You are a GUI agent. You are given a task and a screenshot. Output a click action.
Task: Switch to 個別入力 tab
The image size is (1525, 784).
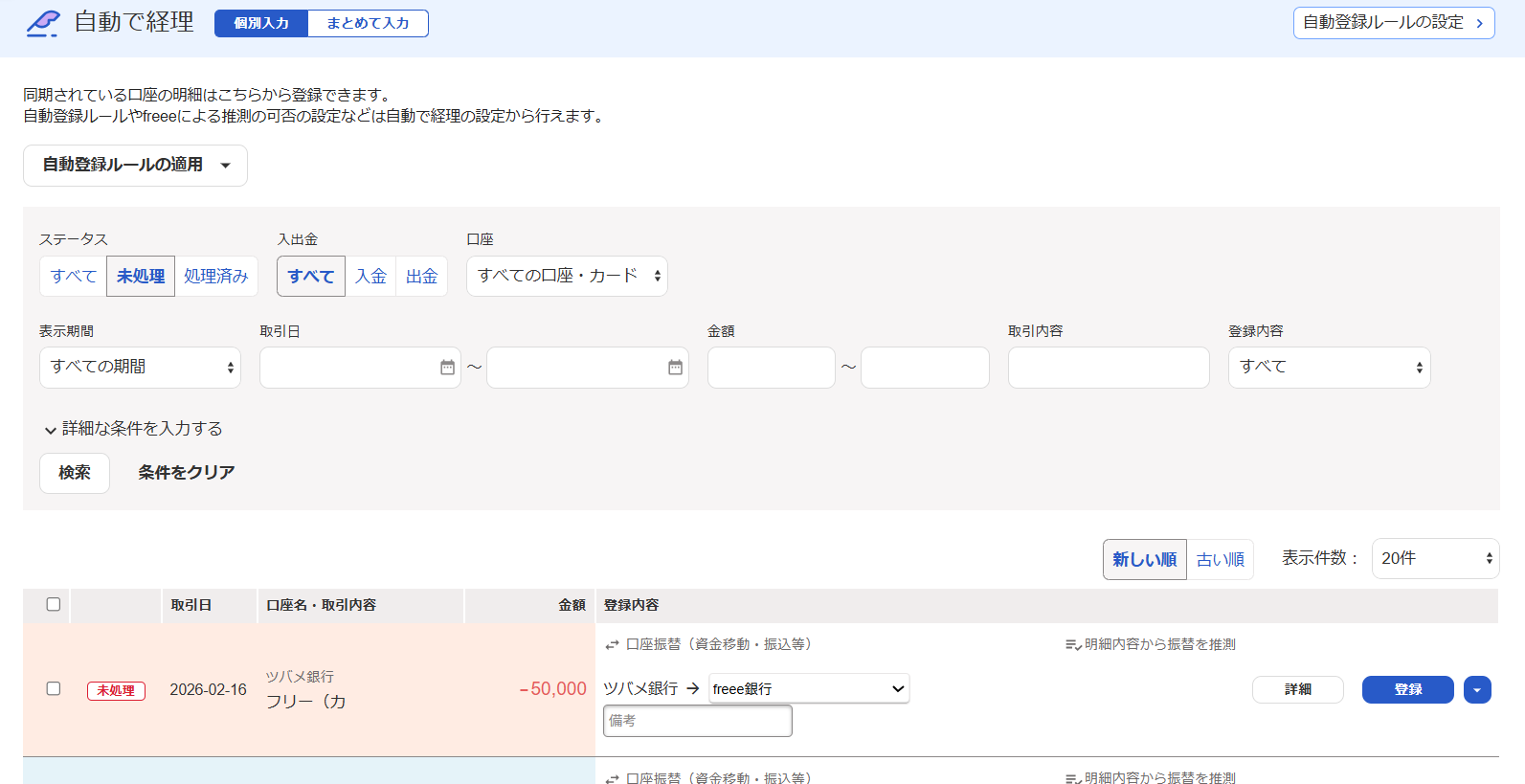261,23
